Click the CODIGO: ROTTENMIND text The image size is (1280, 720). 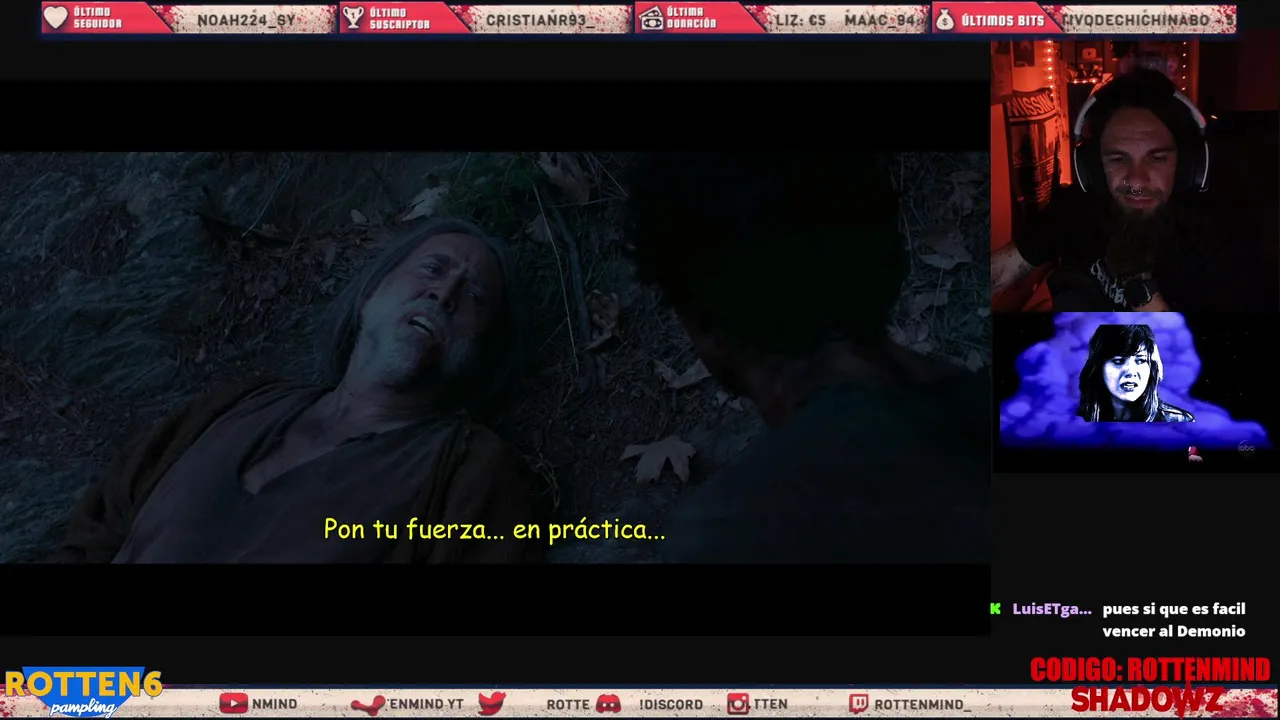[x=1150, y=669]
